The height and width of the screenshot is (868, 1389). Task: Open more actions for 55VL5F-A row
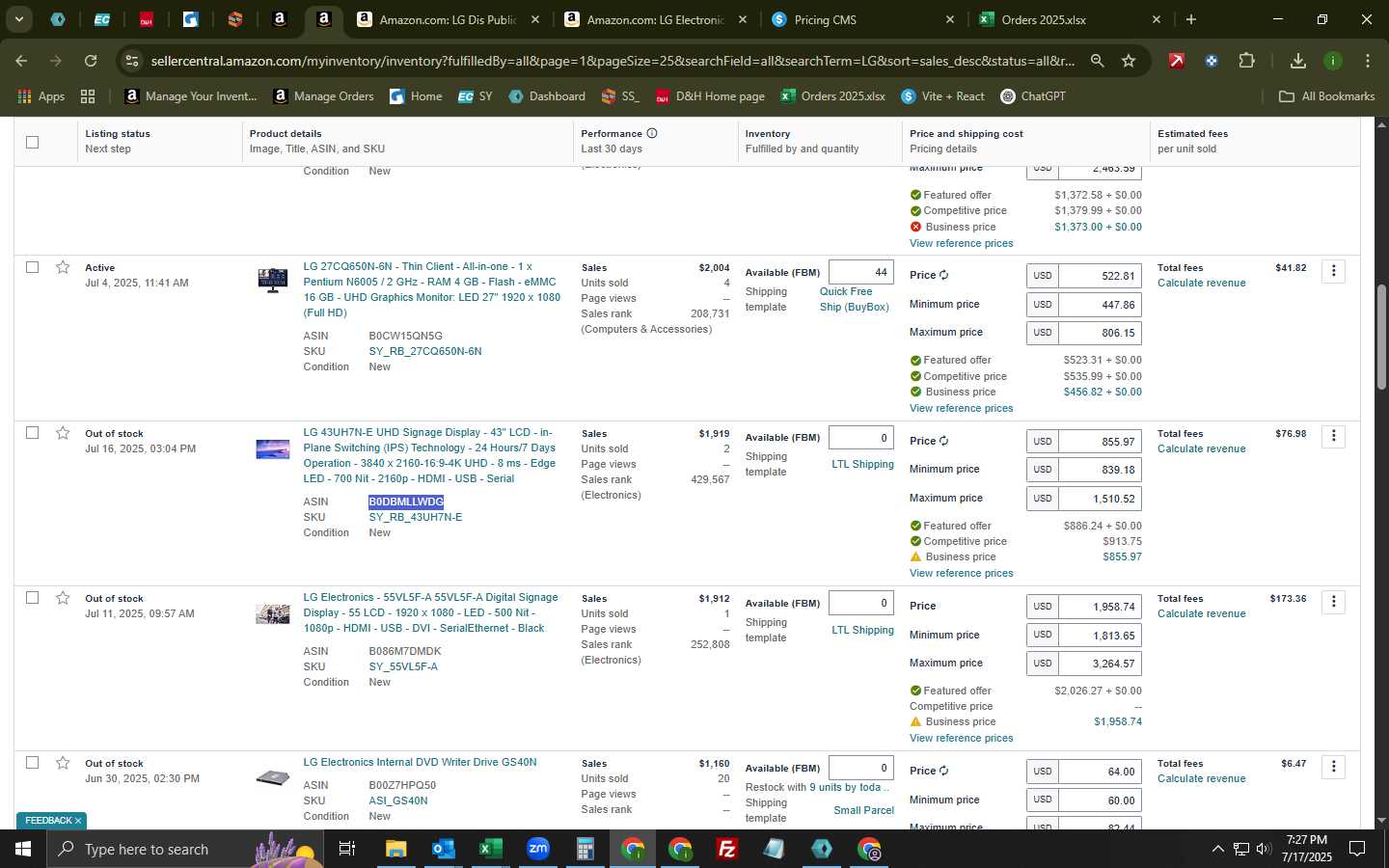point(1334,602)
